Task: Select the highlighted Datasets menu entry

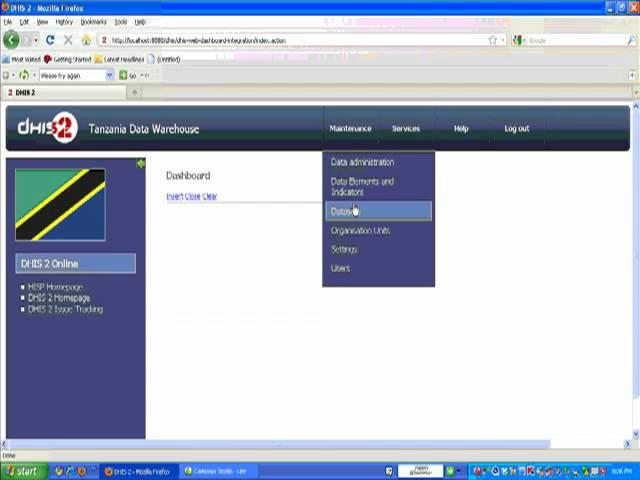Action: [x=378, y=211]
